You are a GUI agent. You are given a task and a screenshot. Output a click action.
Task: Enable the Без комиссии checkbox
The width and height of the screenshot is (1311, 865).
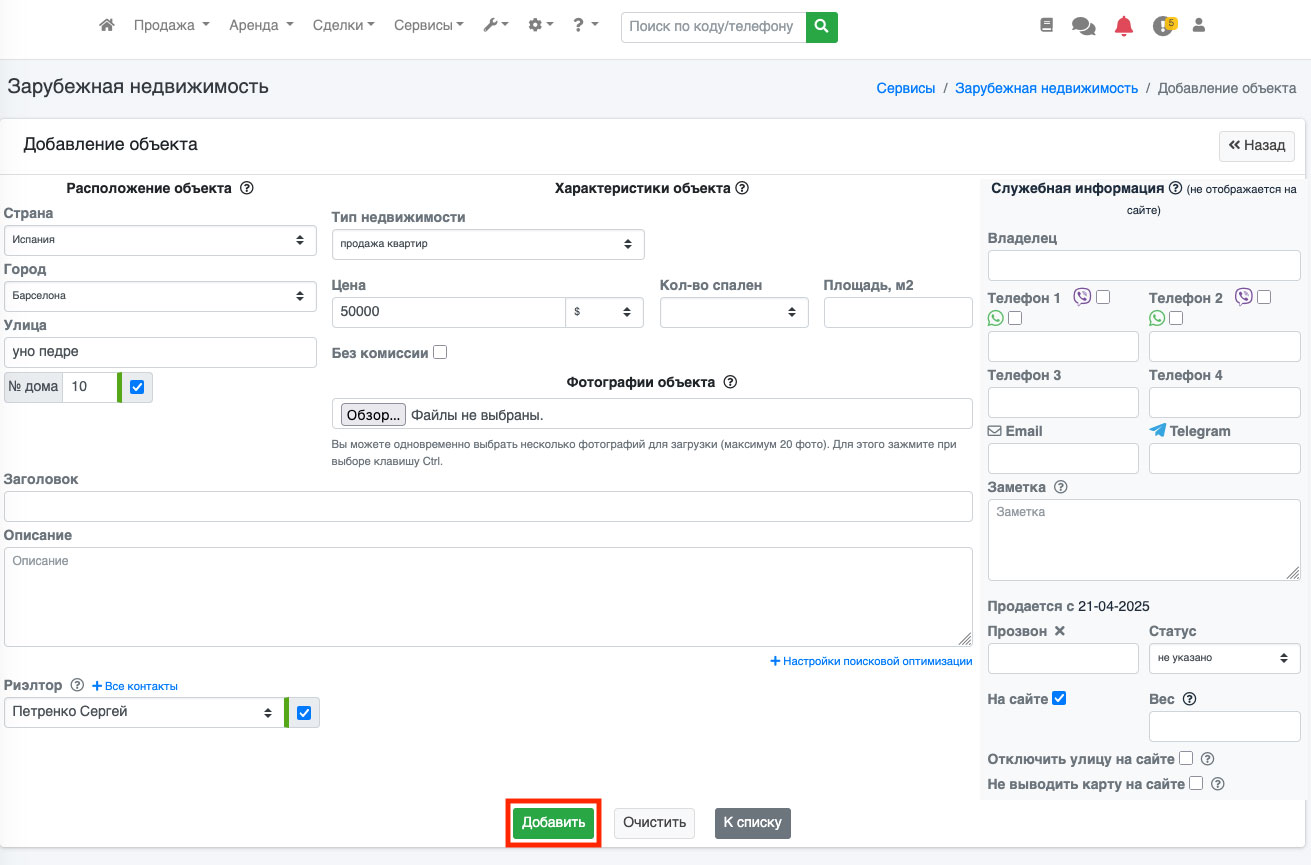(440, 352)
